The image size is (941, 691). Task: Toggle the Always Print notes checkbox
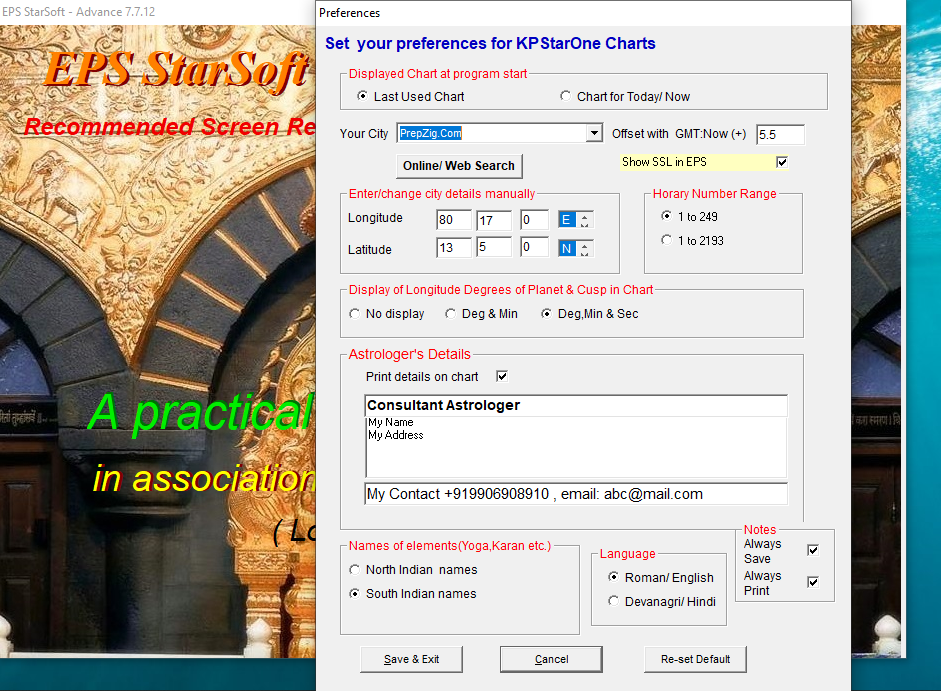[813, 582]
